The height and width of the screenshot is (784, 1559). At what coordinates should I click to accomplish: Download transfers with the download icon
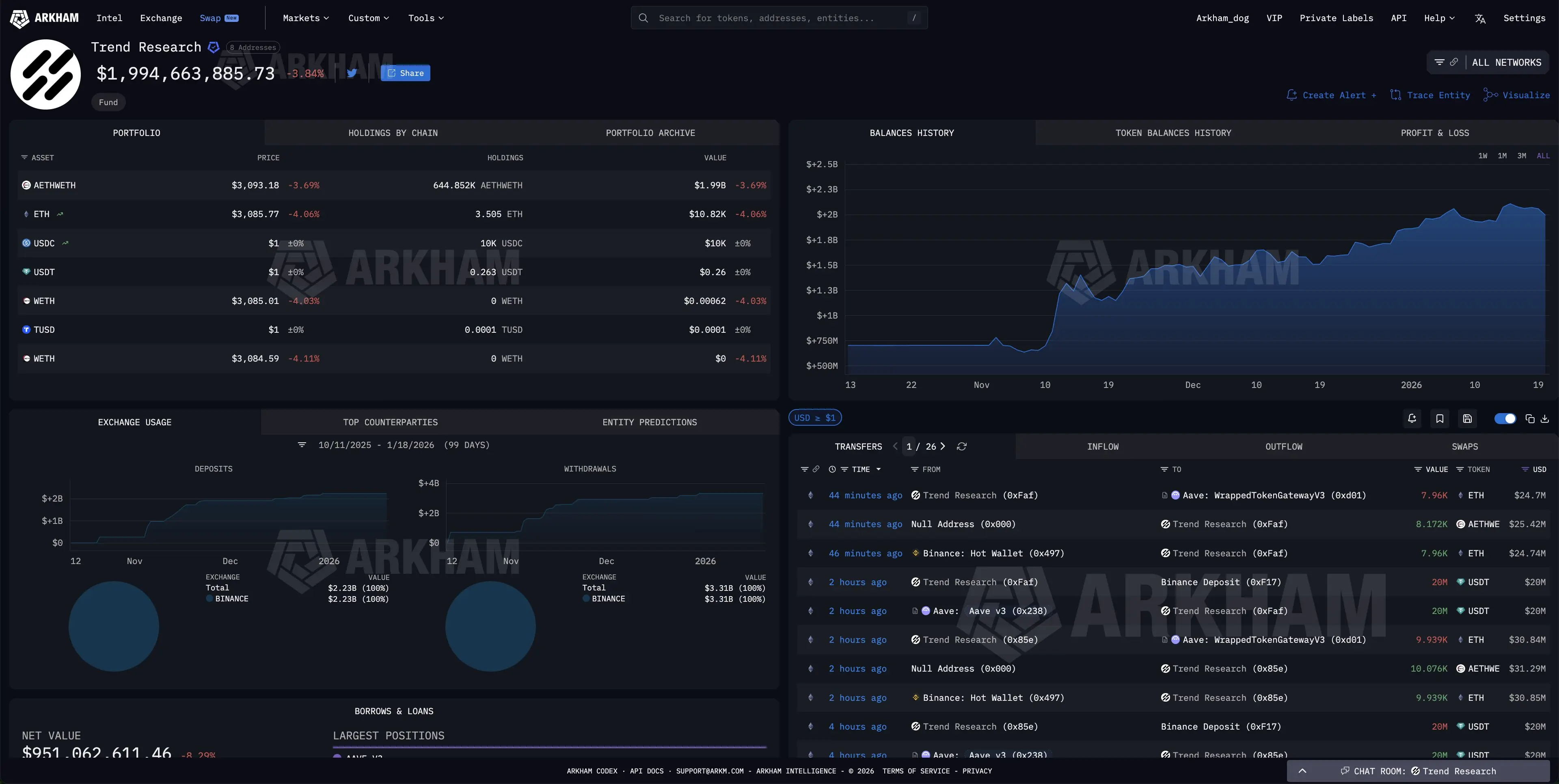click(1544, 418)
